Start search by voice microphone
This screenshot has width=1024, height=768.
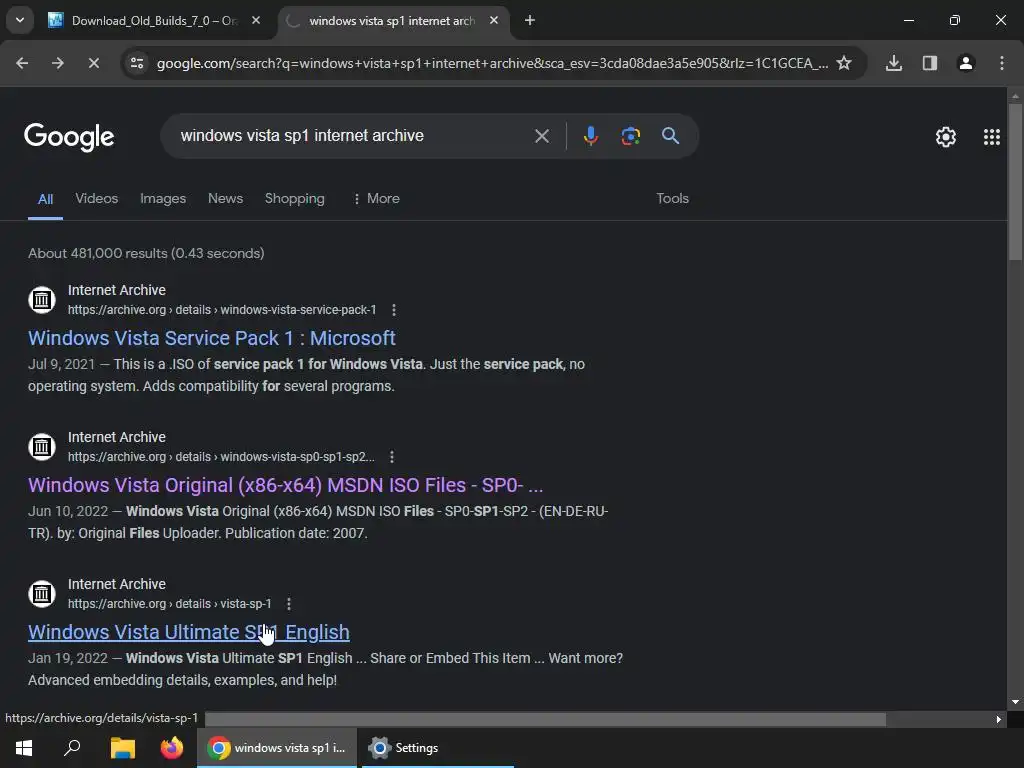pyautogui.click(x=590, y=136)
